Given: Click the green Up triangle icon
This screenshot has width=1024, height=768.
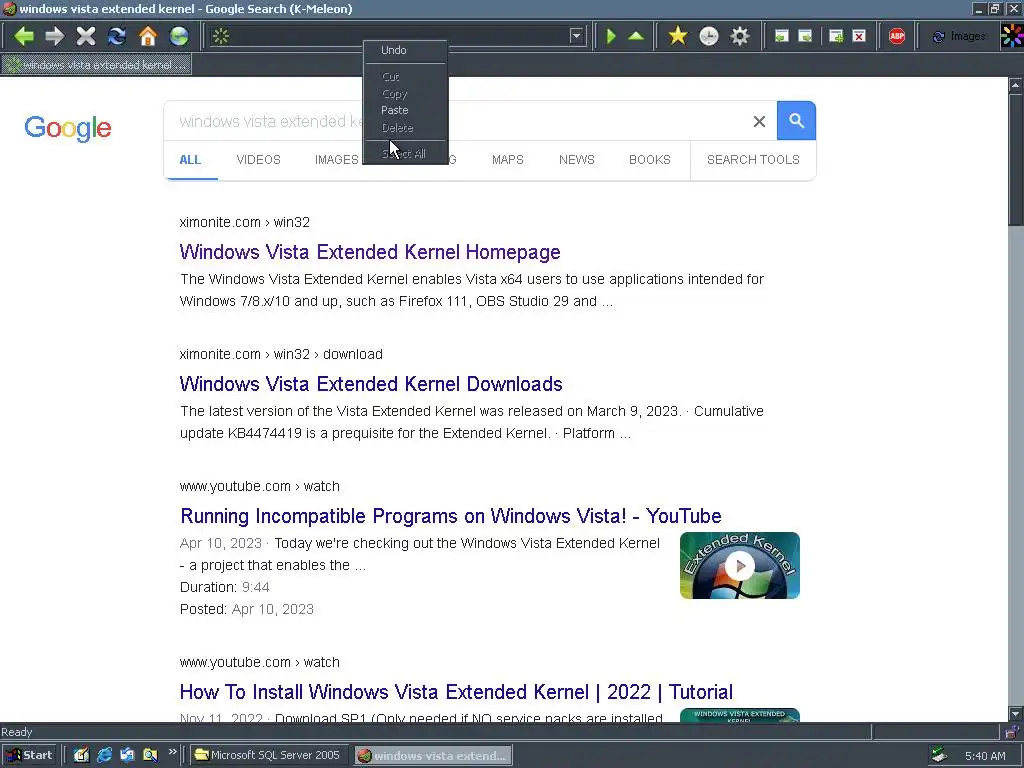Looking at the screenshot, I should (635, 36).
